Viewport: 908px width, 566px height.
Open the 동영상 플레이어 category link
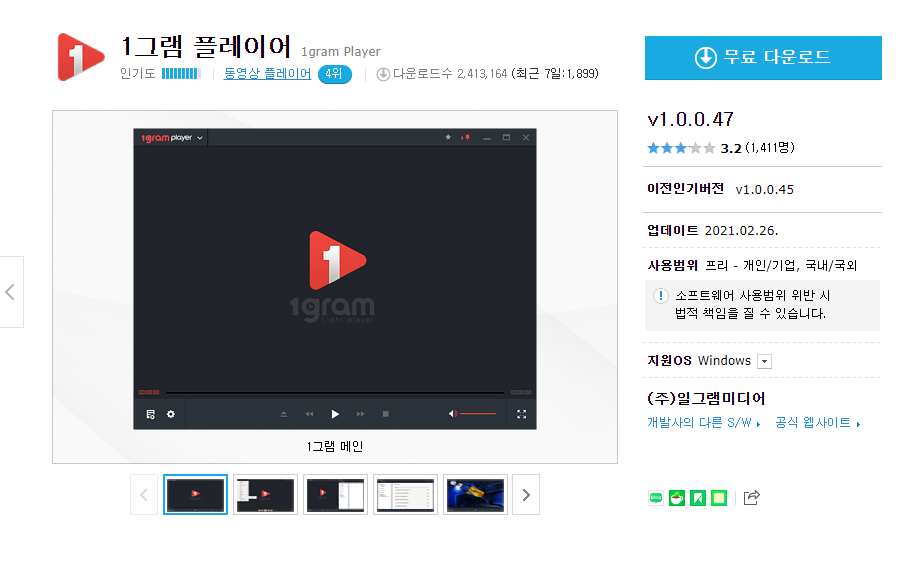[267, 74]
